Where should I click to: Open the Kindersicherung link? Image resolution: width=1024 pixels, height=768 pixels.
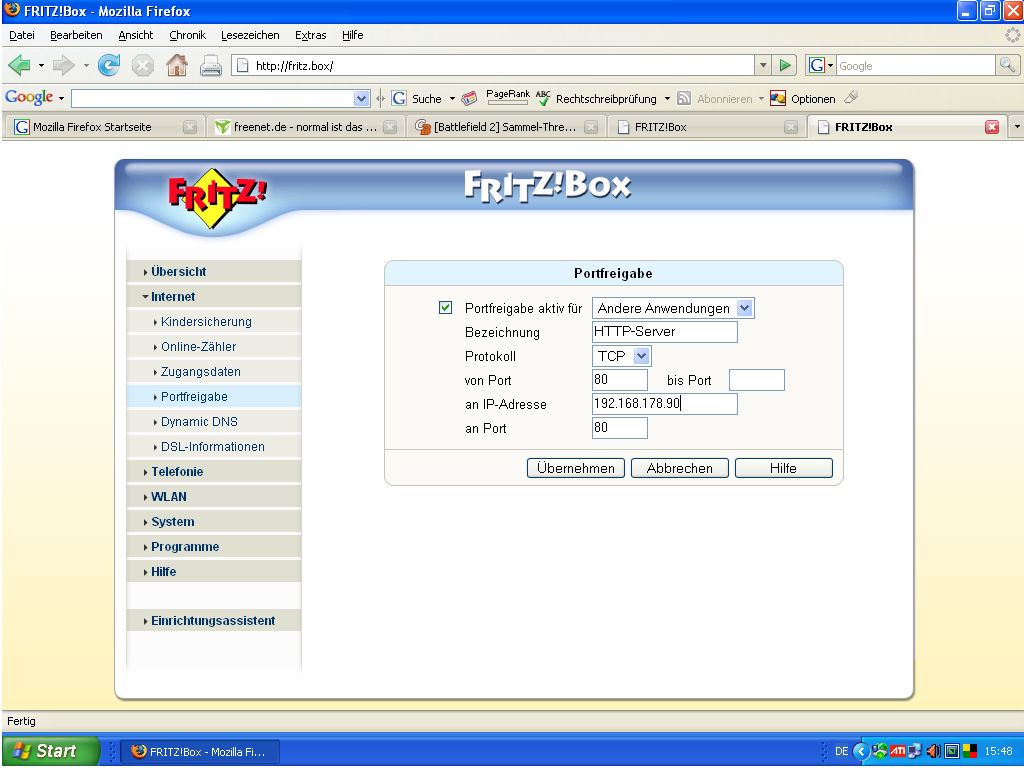(x=206, y=322)
